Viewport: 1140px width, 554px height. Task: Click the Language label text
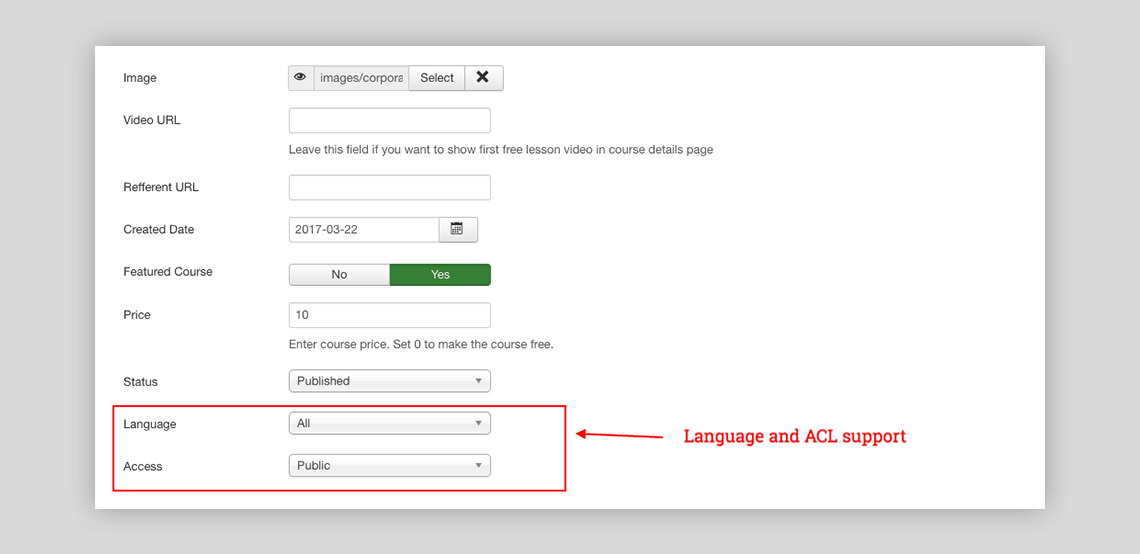point(149,424)
